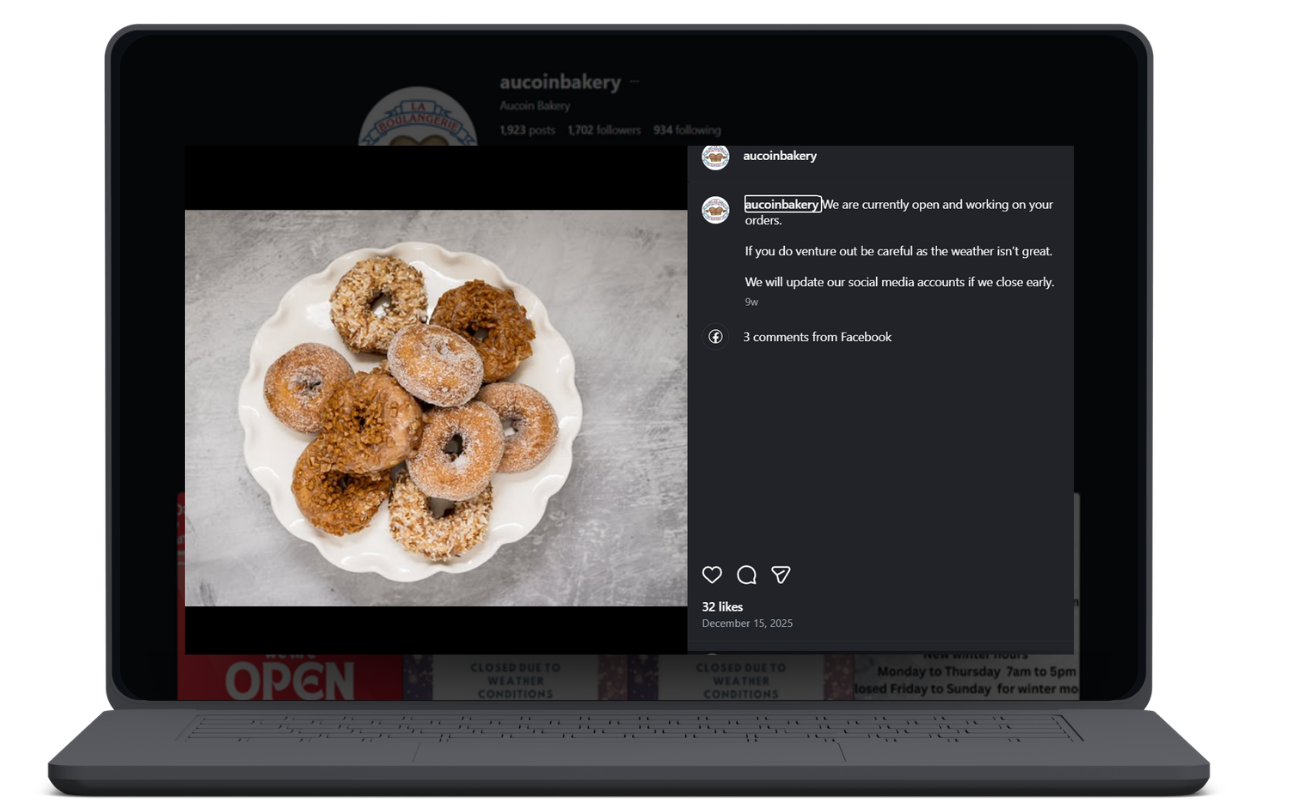The width and height of the screenshot is (1290, 800).
Task: View 3 comments from Facebook
Action: point(817,337)
